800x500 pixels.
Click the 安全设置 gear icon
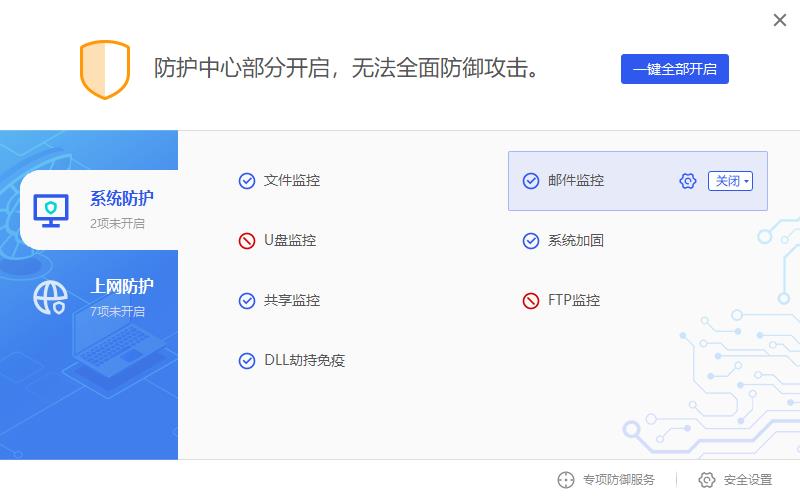(707, 480)
